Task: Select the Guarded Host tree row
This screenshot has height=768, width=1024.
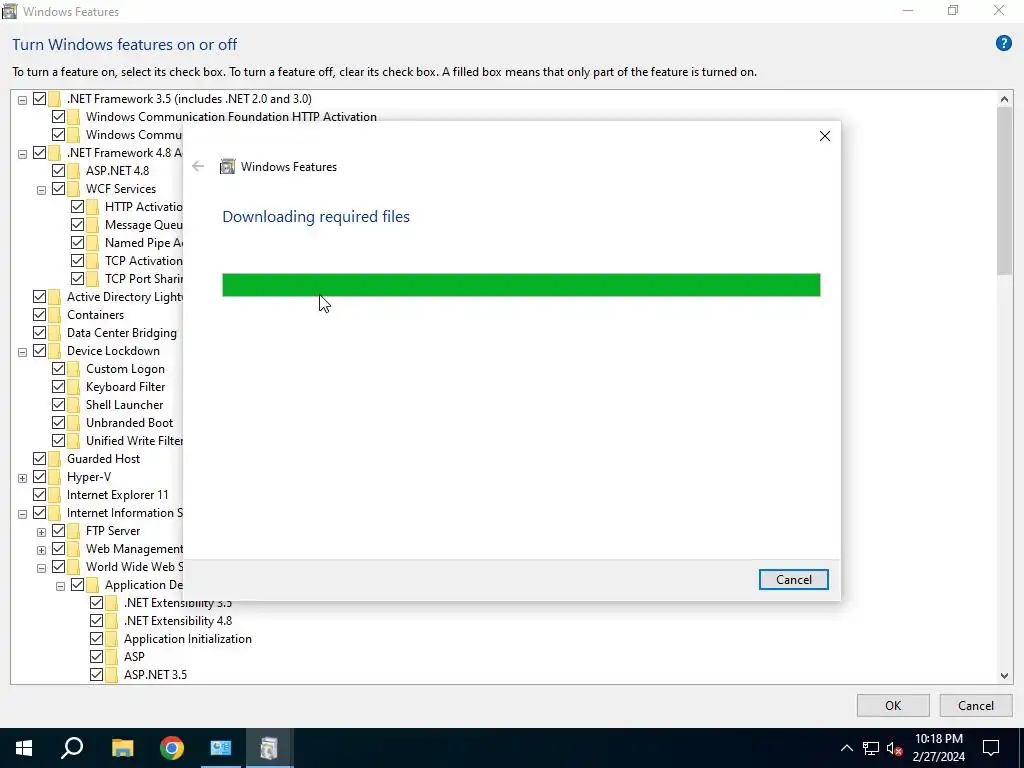Action: (x=103, y=458)
